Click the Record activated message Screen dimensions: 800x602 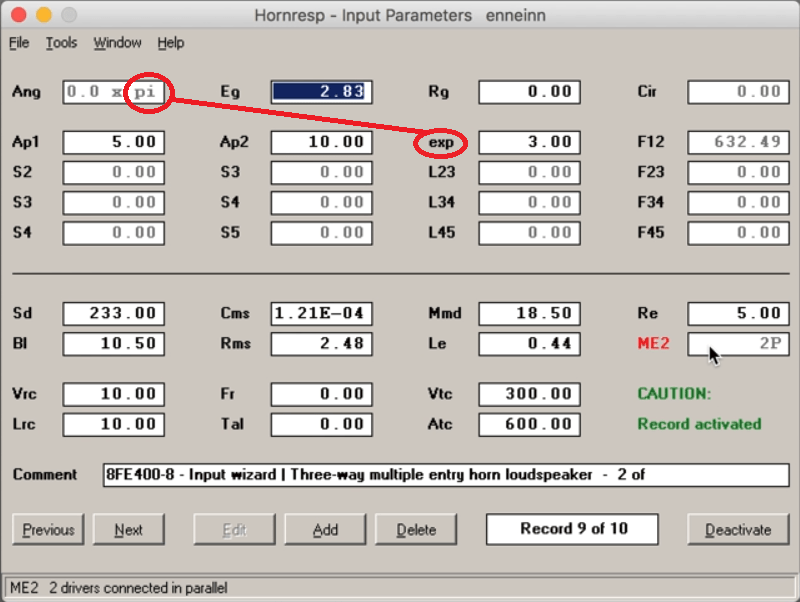[x=699, y=424]
